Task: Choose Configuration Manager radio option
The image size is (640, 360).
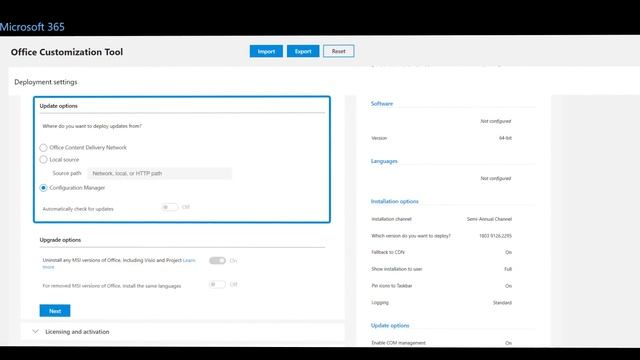Action: 43,188
